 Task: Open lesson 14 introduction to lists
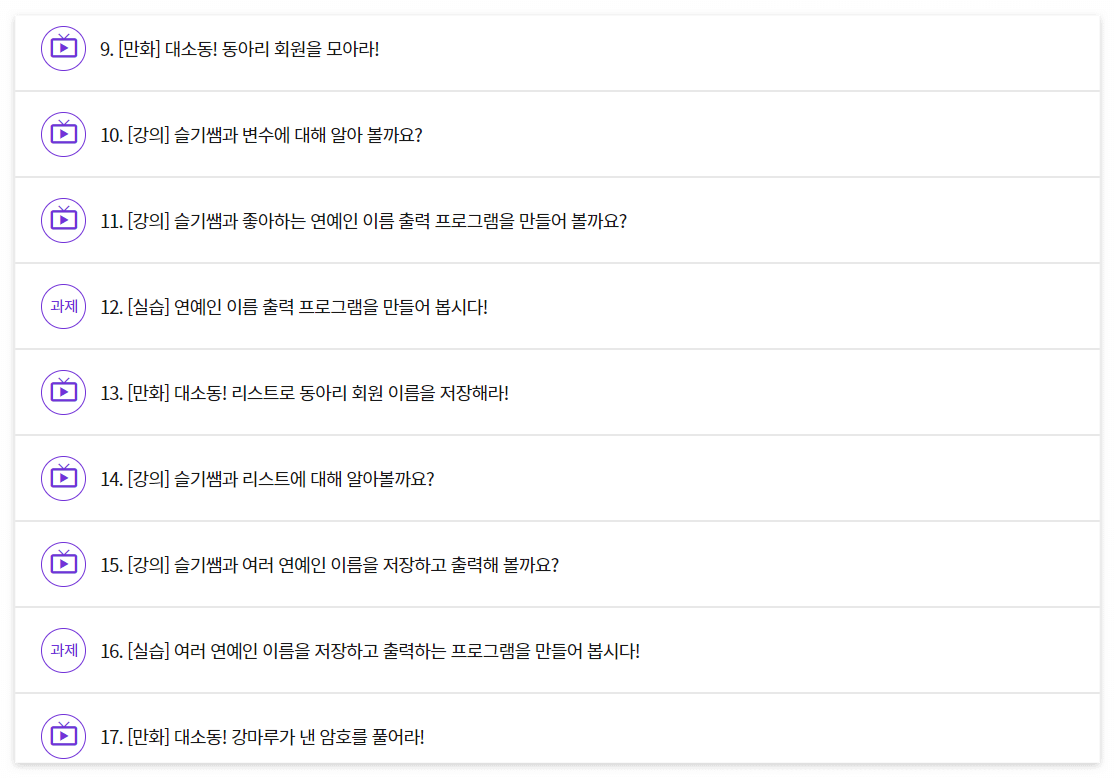(x=270, y=477)
